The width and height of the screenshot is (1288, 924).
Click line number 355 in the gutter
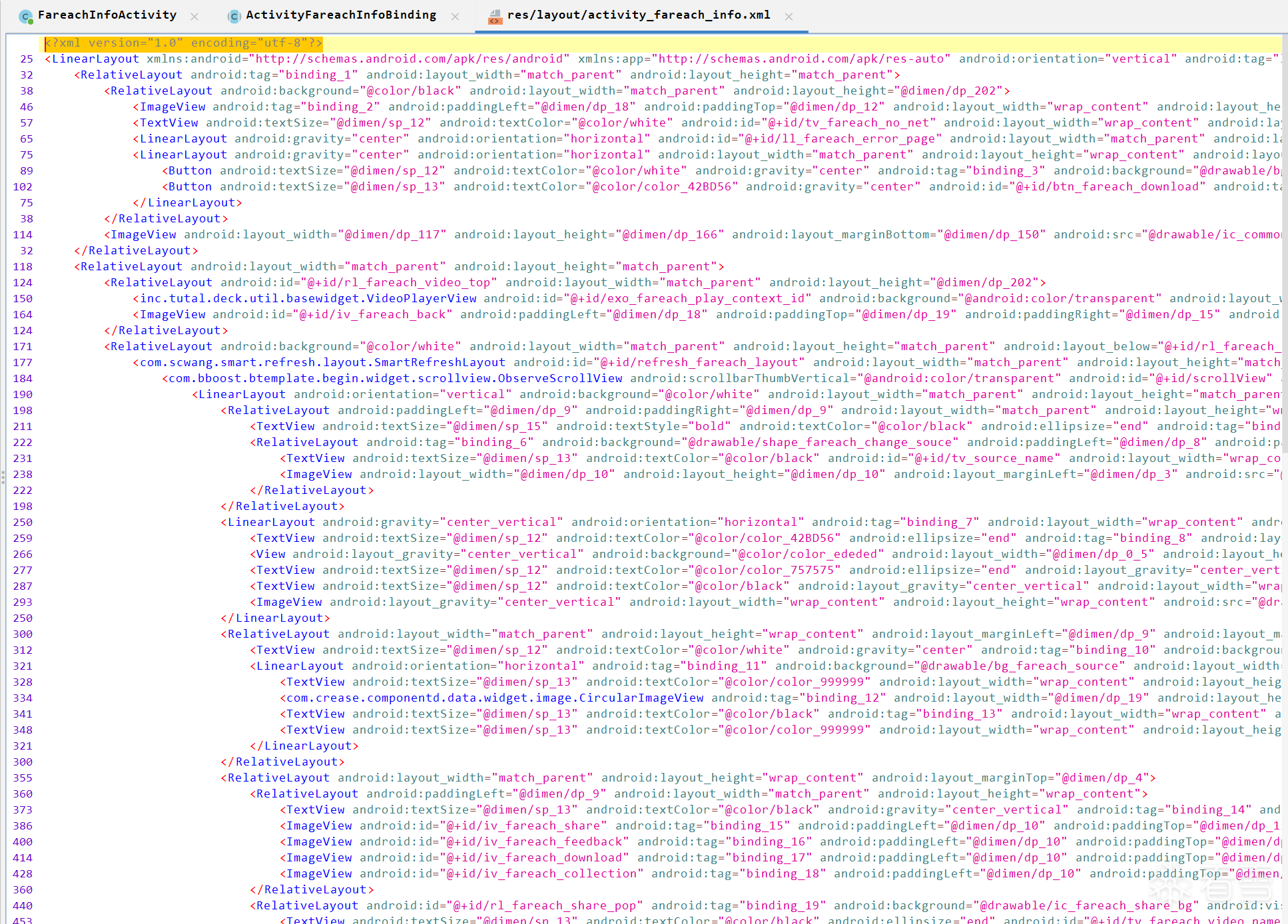[23, 778]
